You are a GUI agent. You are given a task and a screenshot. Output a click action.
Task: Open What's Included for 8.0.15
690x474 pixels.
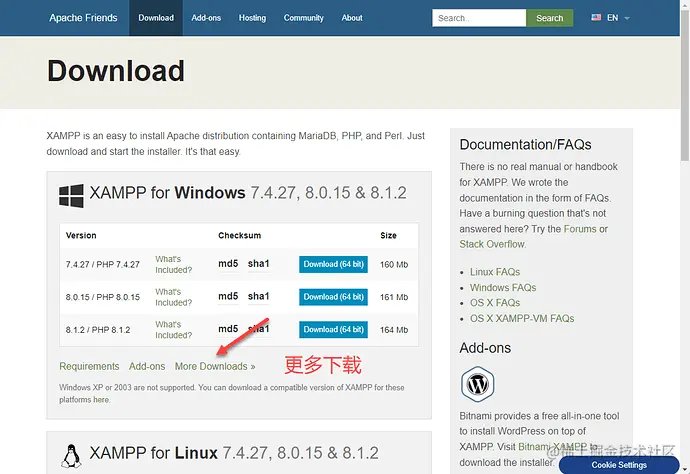174,297
